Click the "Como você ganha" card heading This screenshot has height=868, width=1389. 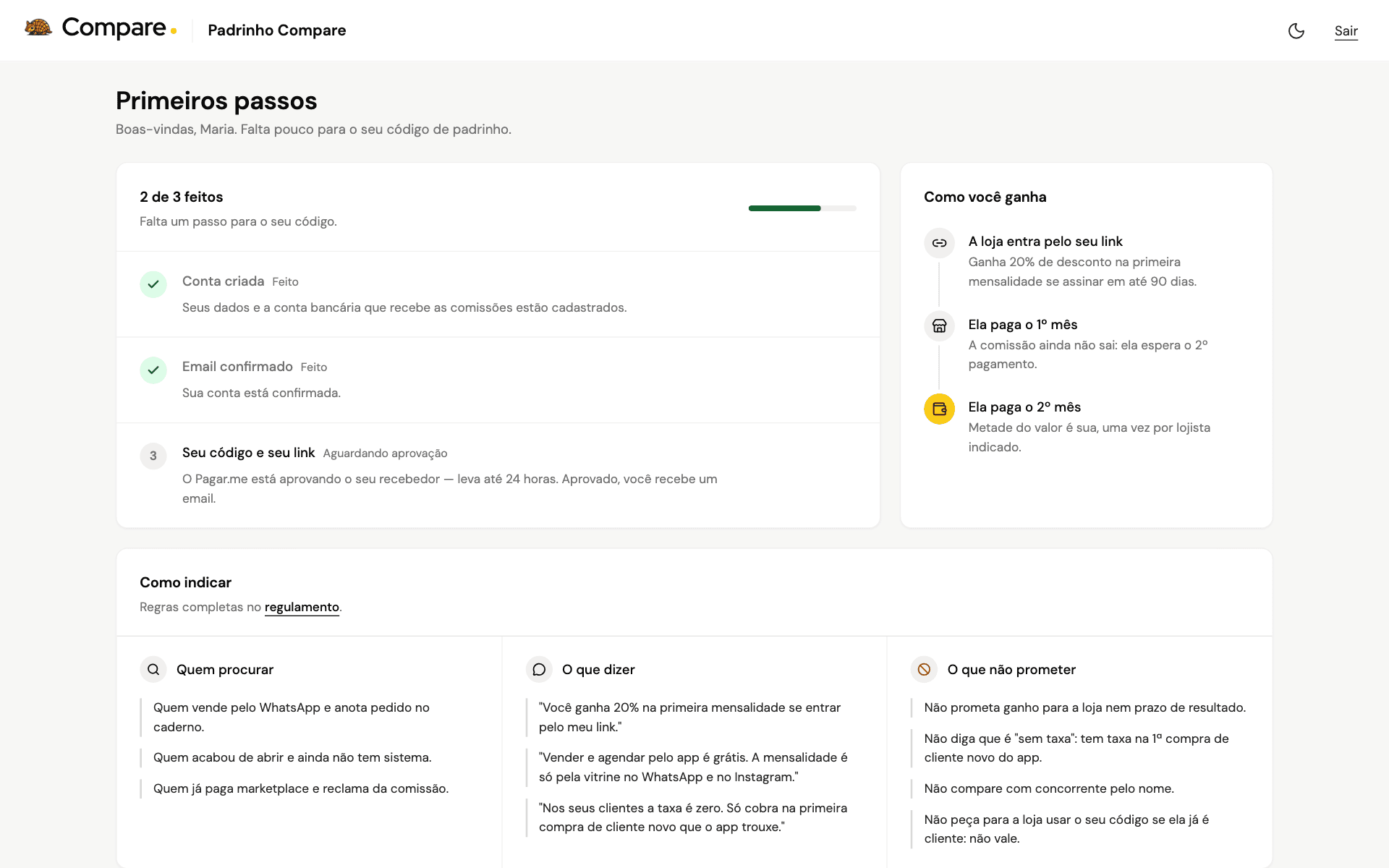[985, 197]
